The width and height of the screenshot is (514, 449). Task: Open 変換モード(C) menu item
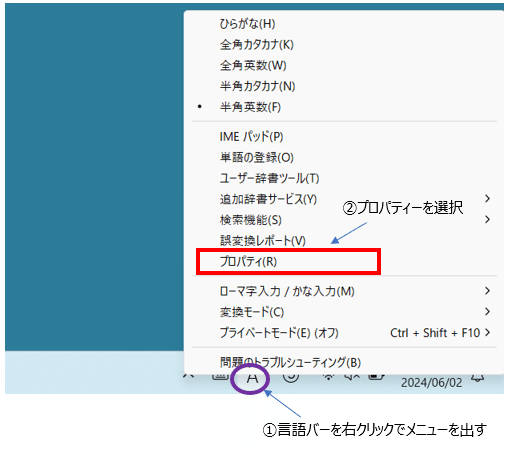[x=252, y=312]
